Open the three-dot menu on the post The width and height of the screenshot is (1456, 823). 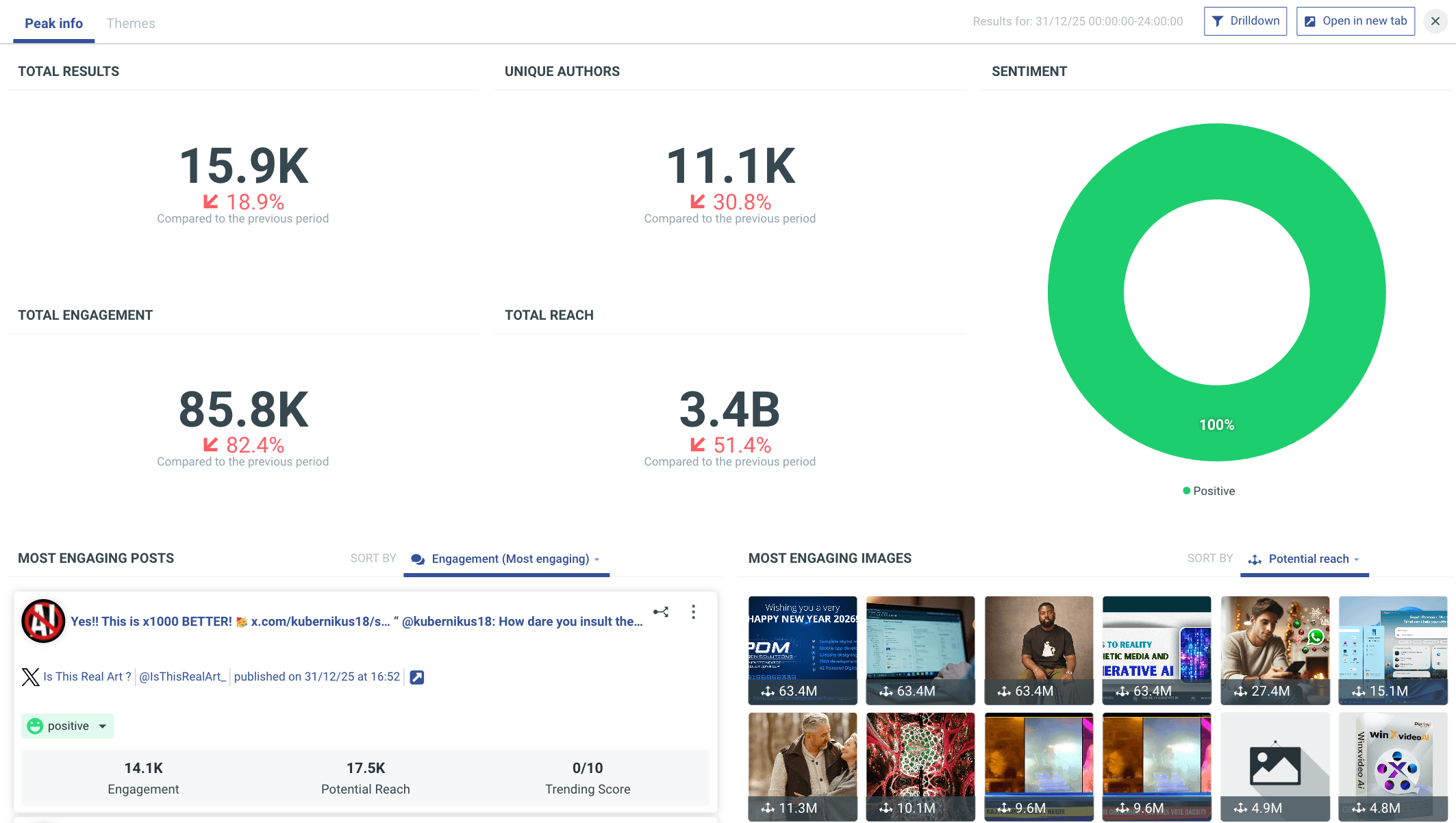click(693, 612)
